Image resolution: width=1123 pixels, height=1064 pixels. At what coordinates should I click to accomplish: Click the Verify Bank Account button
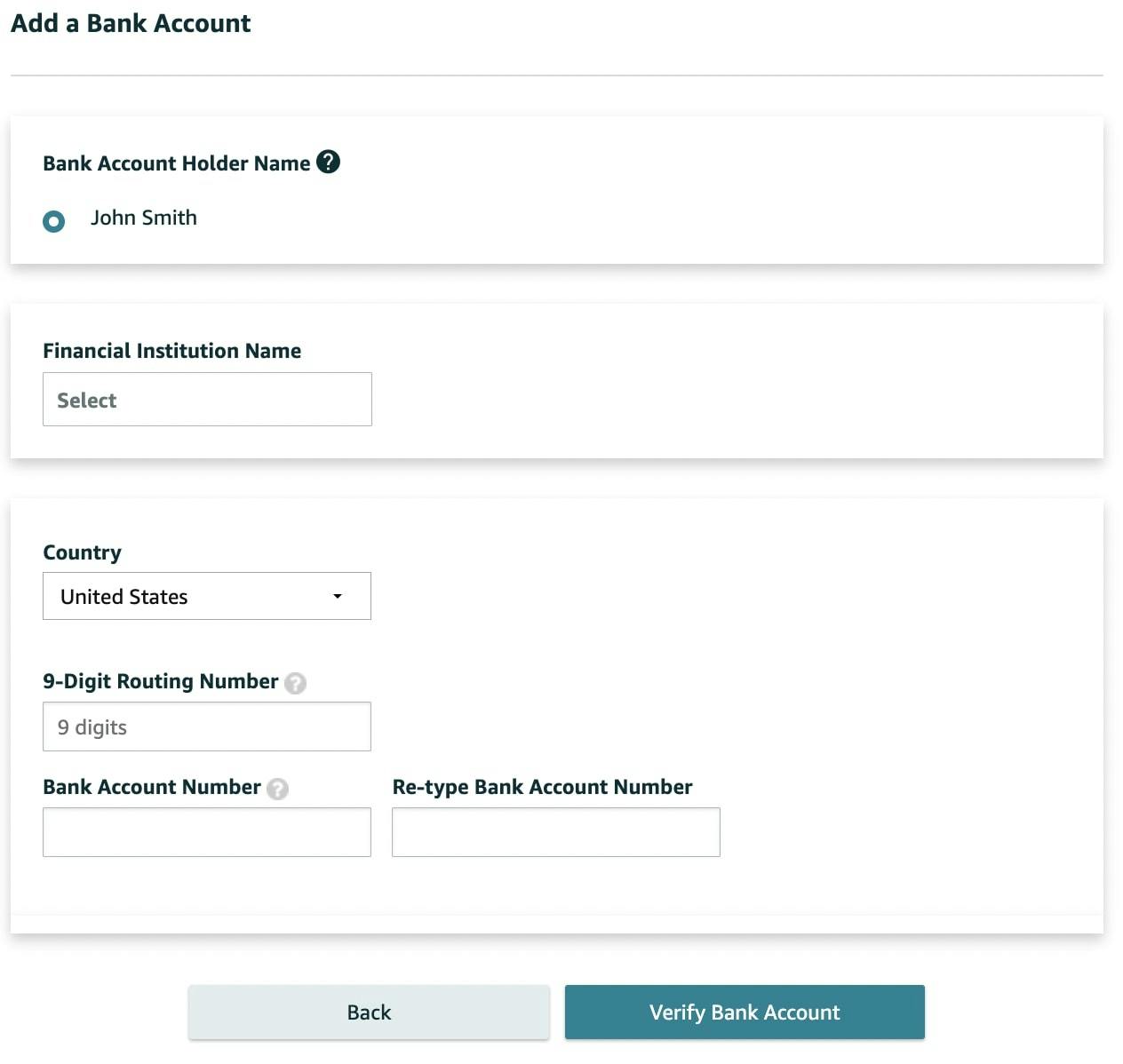click(745, 1012)
